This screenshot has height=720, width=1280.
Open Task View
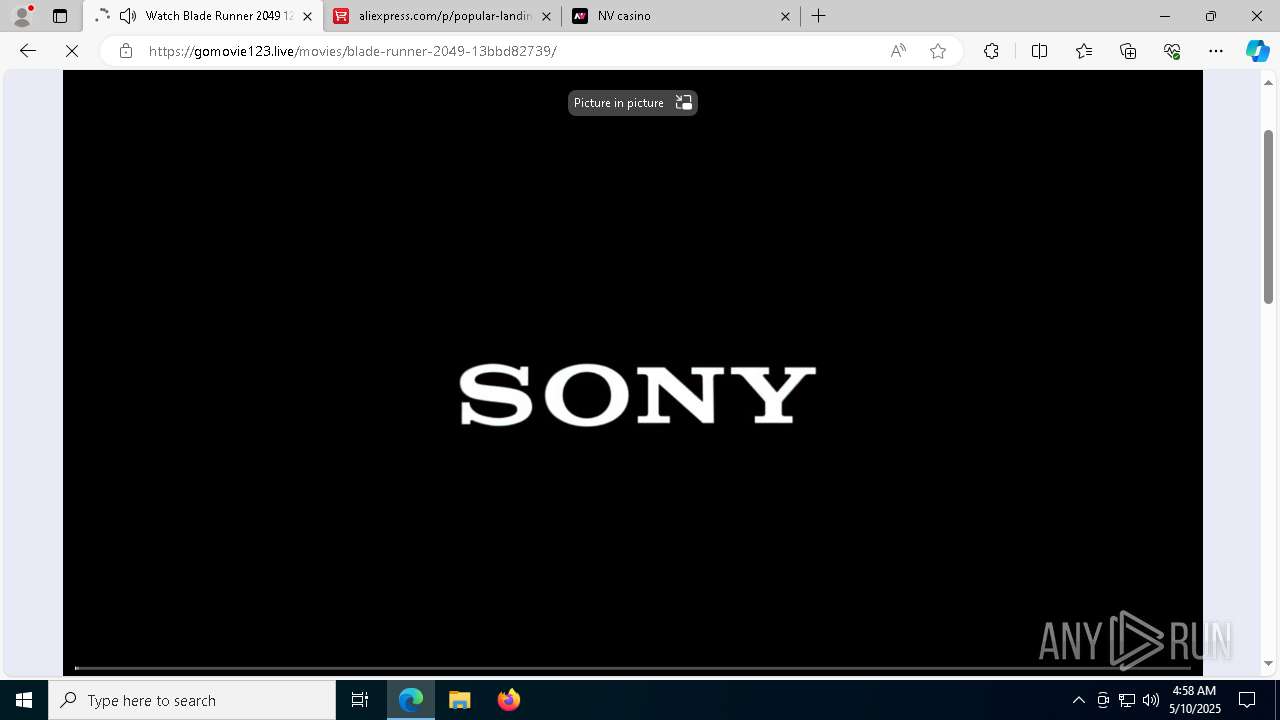[x=360, y=700]
